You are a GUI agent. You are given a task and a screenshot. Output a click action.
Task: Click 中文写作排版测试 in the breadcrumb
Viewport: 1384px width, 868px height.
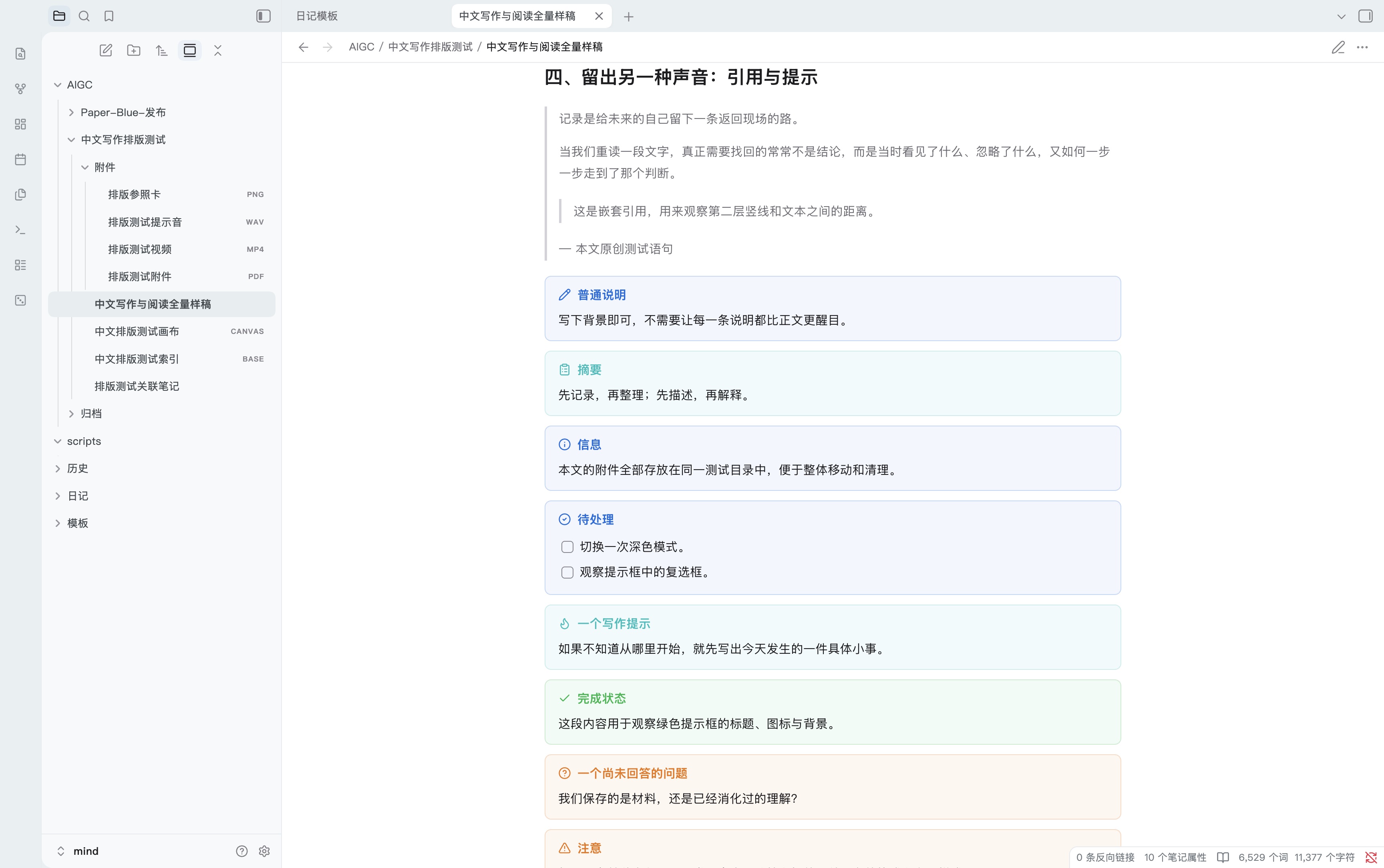[430, 47]
